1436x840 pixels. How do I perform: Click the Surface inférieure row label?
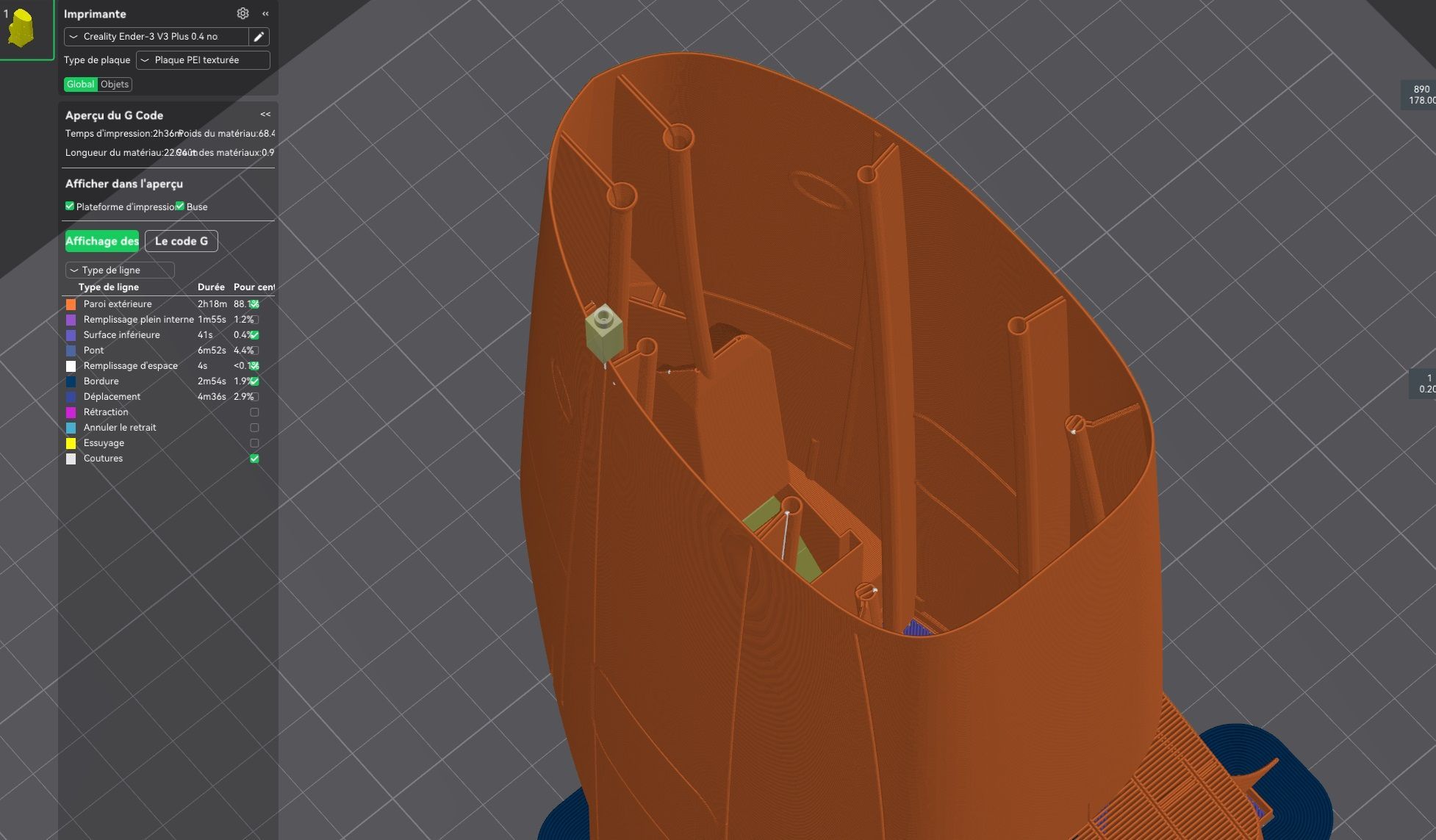click(x=122, y=335)
